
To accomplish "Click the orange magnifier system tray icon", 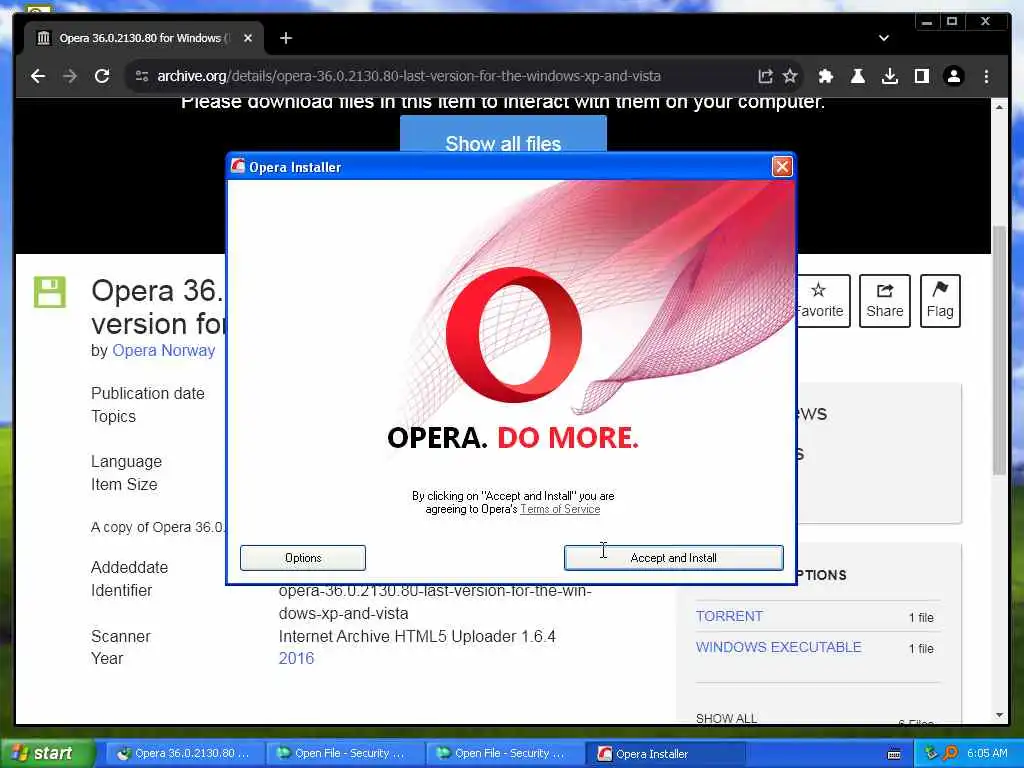I will pyautogui.click(x=950, y=753).
